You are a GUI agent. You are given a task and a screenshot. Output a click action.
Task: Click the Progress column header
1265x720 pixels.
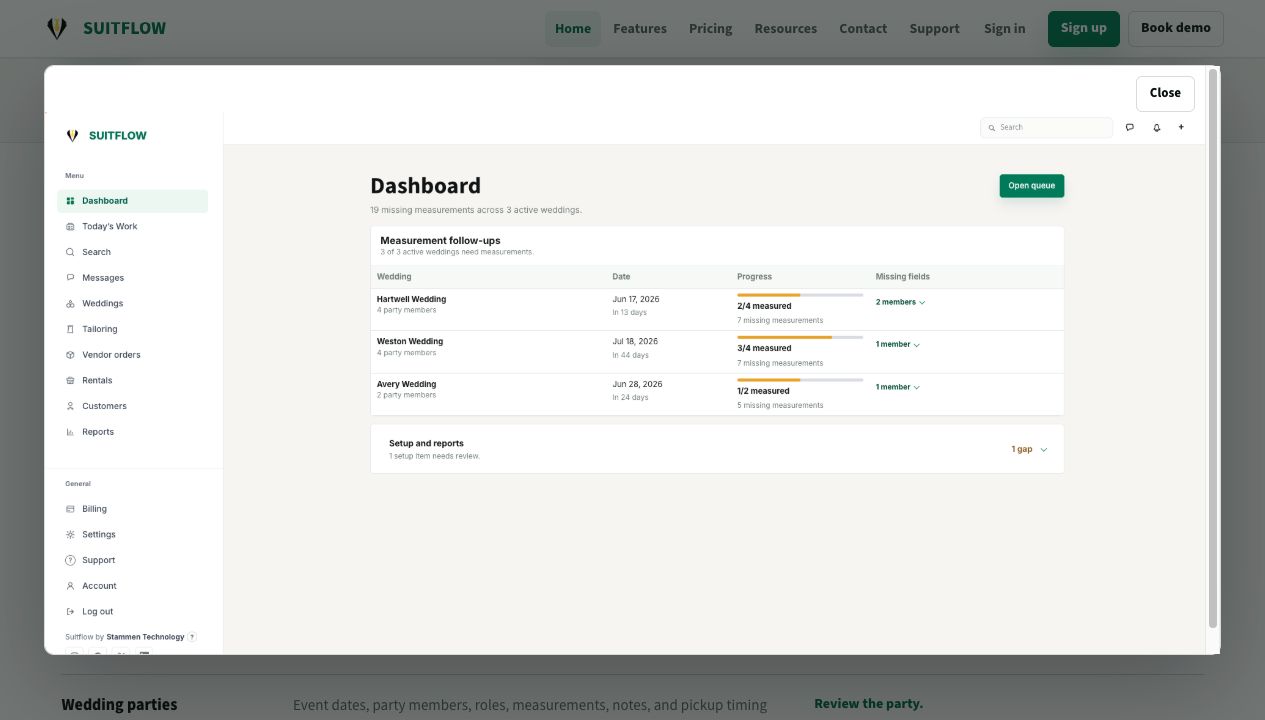pyautogui.click(x=754, y=277)
